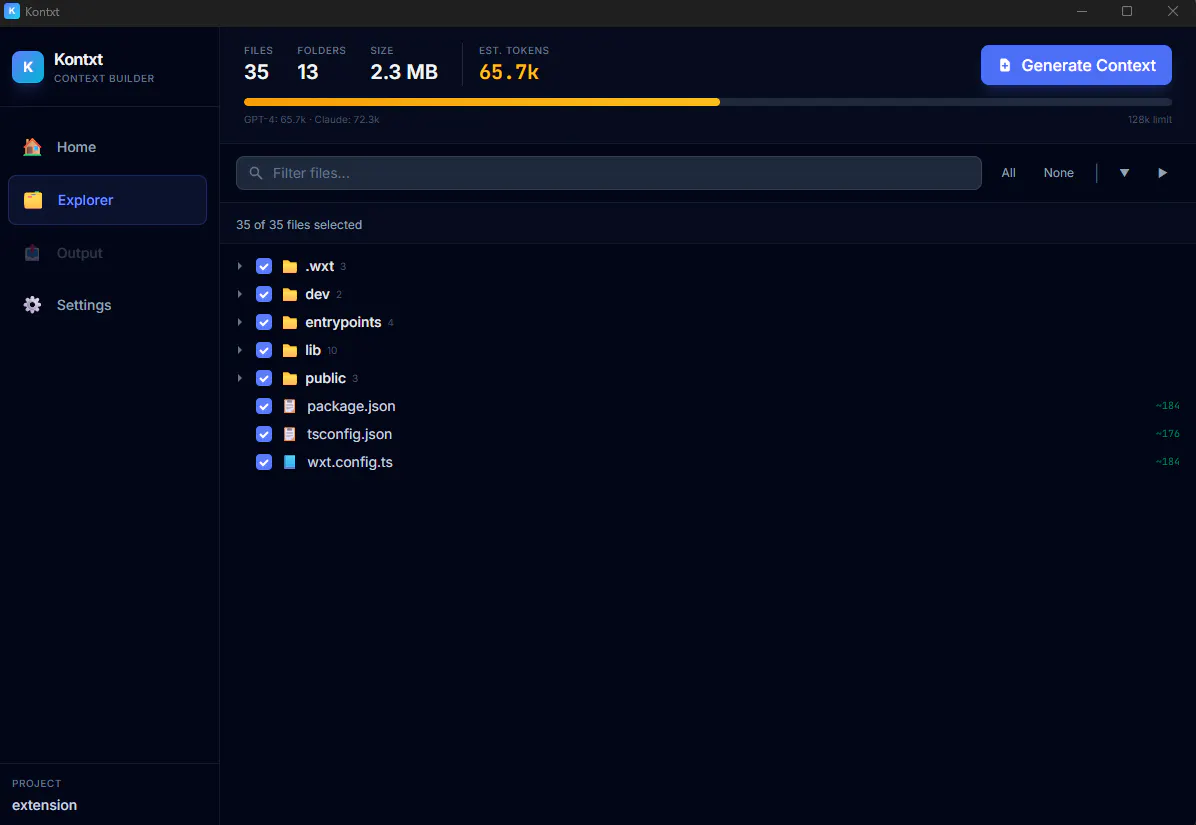Viewport: 1196px width, 825px height.
Task: Select the wxt.config.ts file name
Action: click(x=350, y=462)
